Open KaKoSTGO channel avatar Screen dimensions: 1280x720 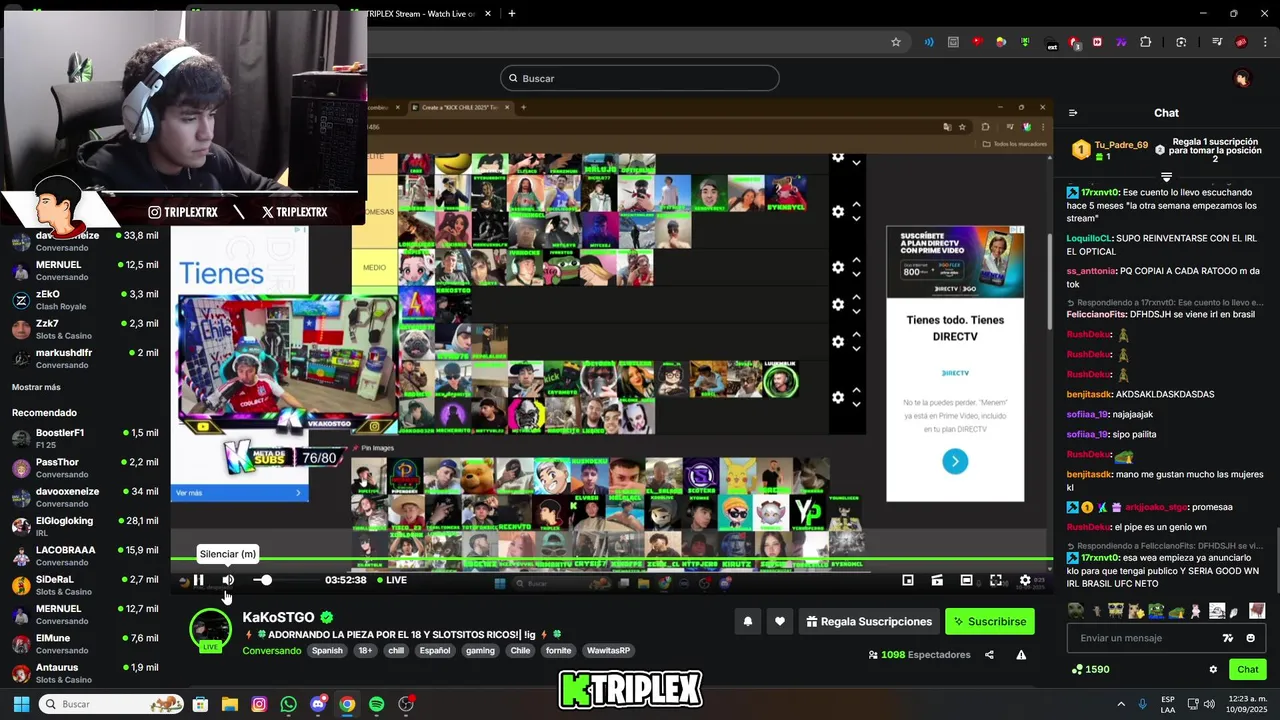pos(210,630)
